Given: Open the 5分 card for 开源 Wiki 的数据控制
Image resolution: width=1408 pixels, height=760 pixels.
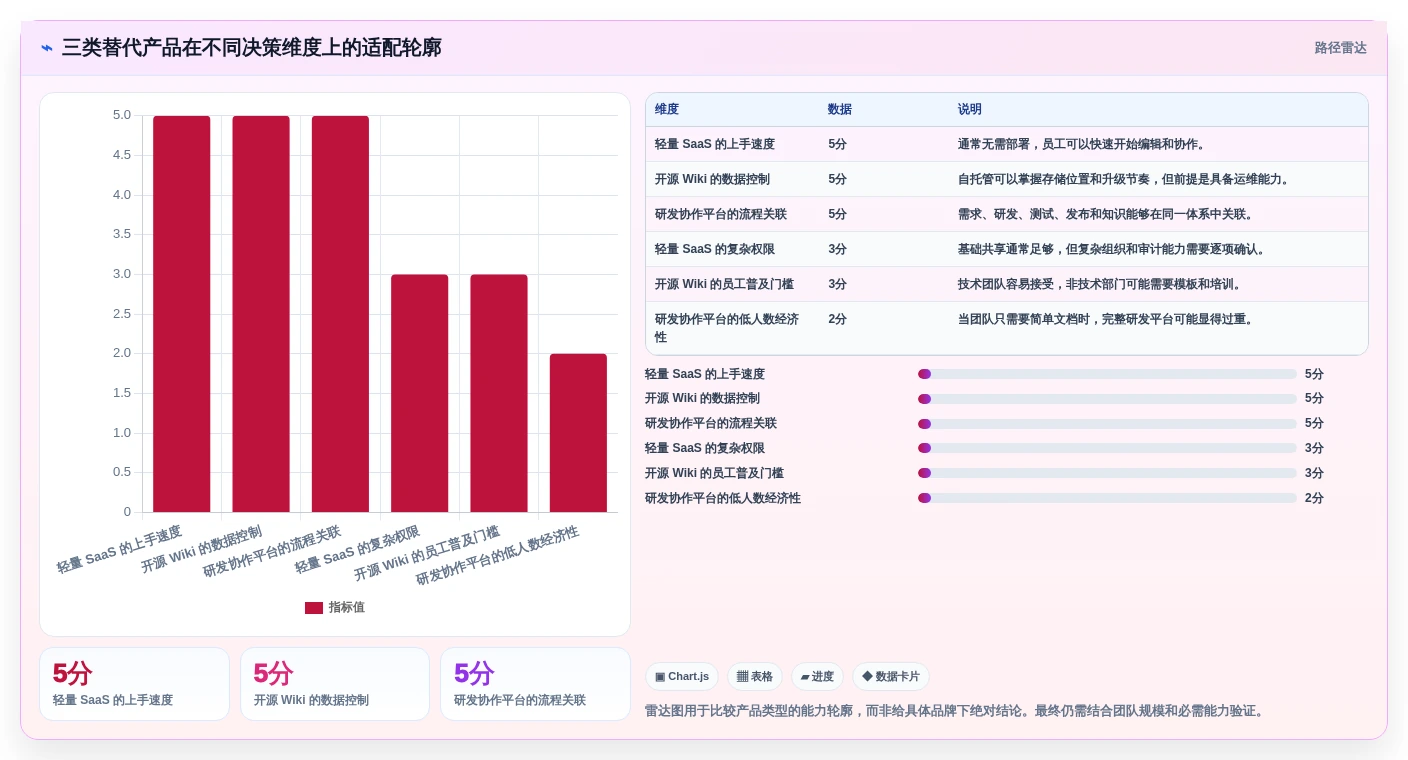Looking at the screenshot, I should point(335,684).
